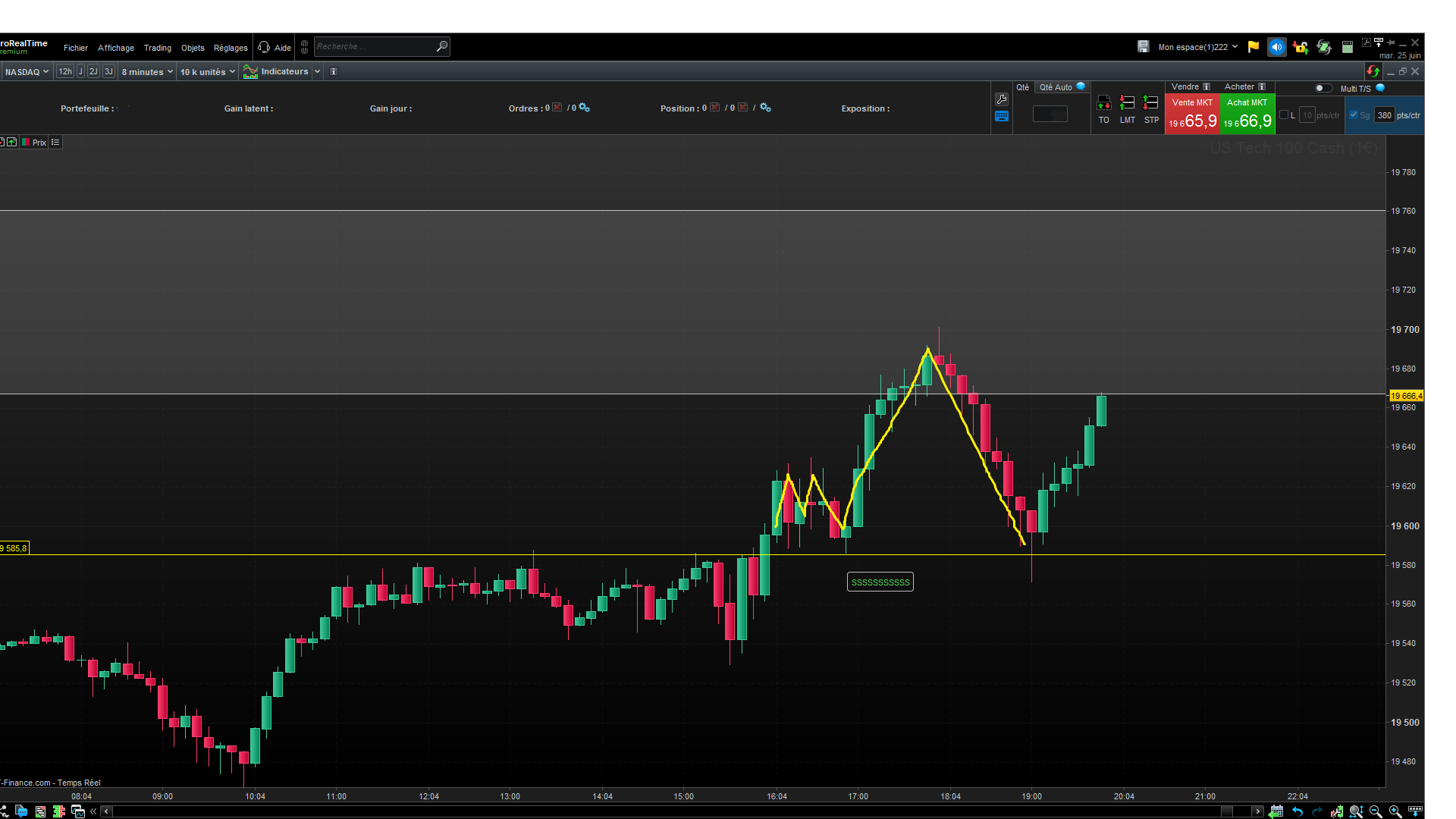Click the Recherche search field
1456x819 pixels.
pyautogui.click(x=375, y=47)
